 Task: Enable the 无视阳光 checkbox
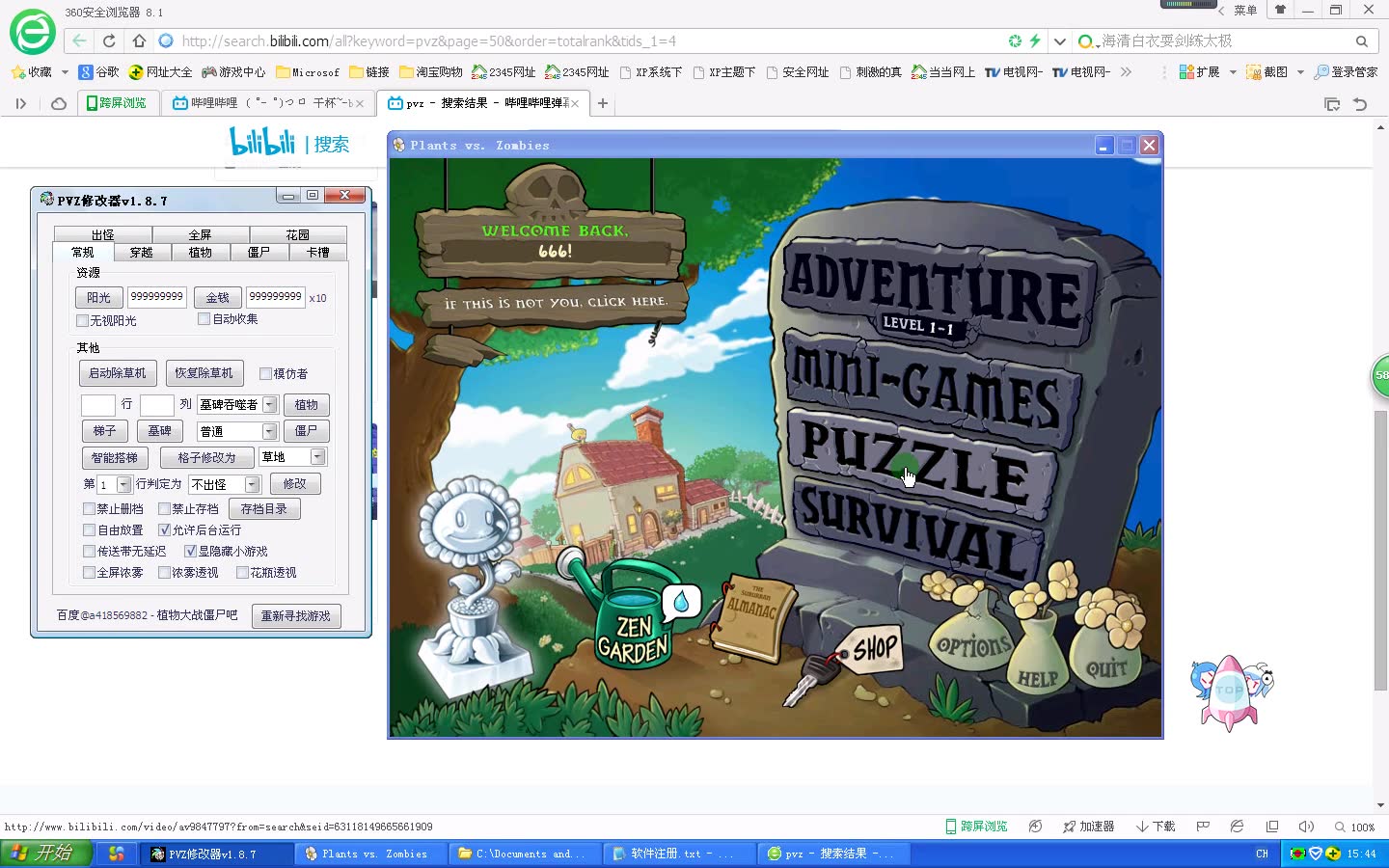coord(82,320)
